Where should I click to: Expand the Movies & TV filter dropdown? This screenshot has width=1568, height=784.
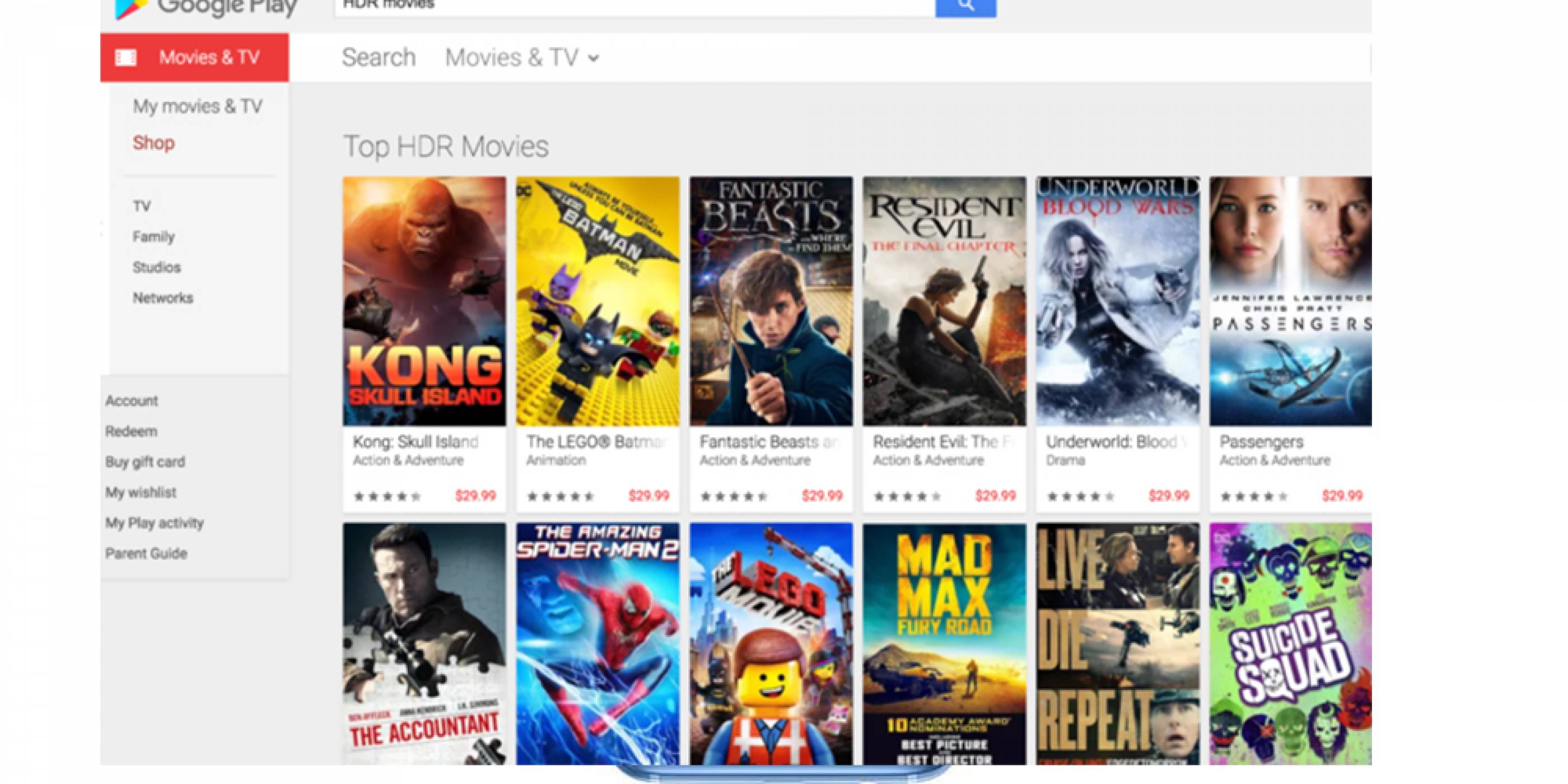522,58
